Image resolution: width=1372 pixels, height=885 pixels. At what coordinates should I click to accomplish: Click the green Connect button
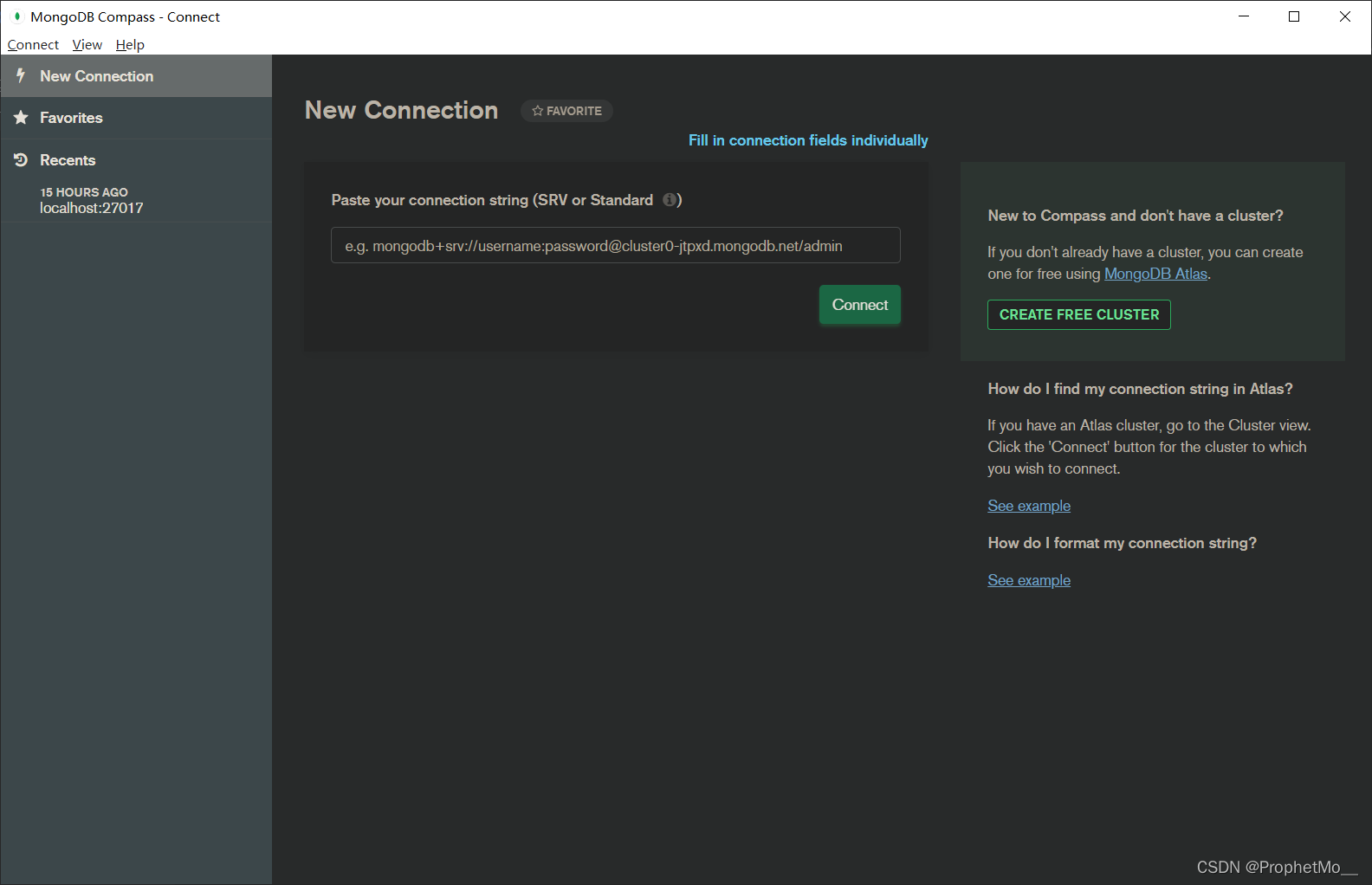[860, 305]
